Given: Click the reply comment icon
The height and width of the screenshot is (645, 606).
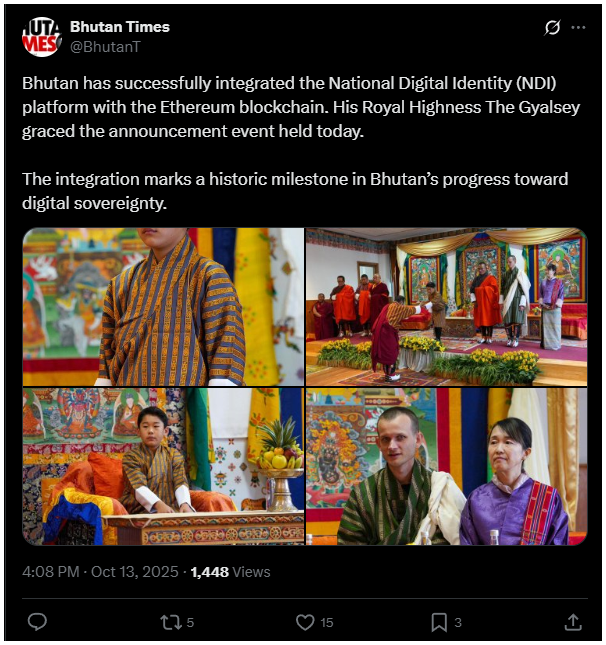Looking at the screenshot, I should tap(37, 622).
